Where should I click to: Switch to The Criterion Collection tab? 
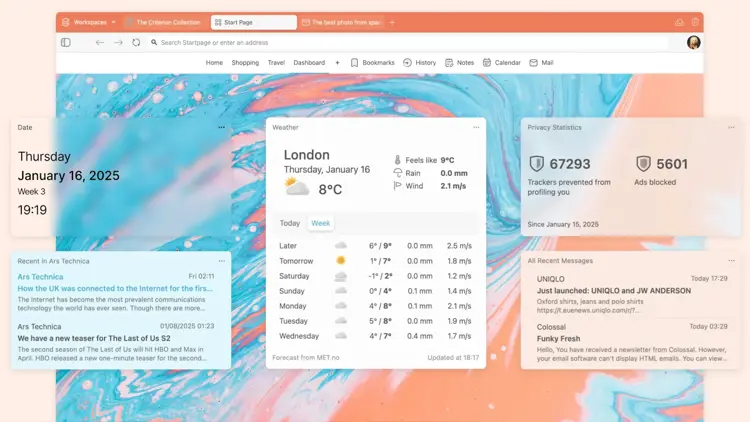tap(165, 22)
